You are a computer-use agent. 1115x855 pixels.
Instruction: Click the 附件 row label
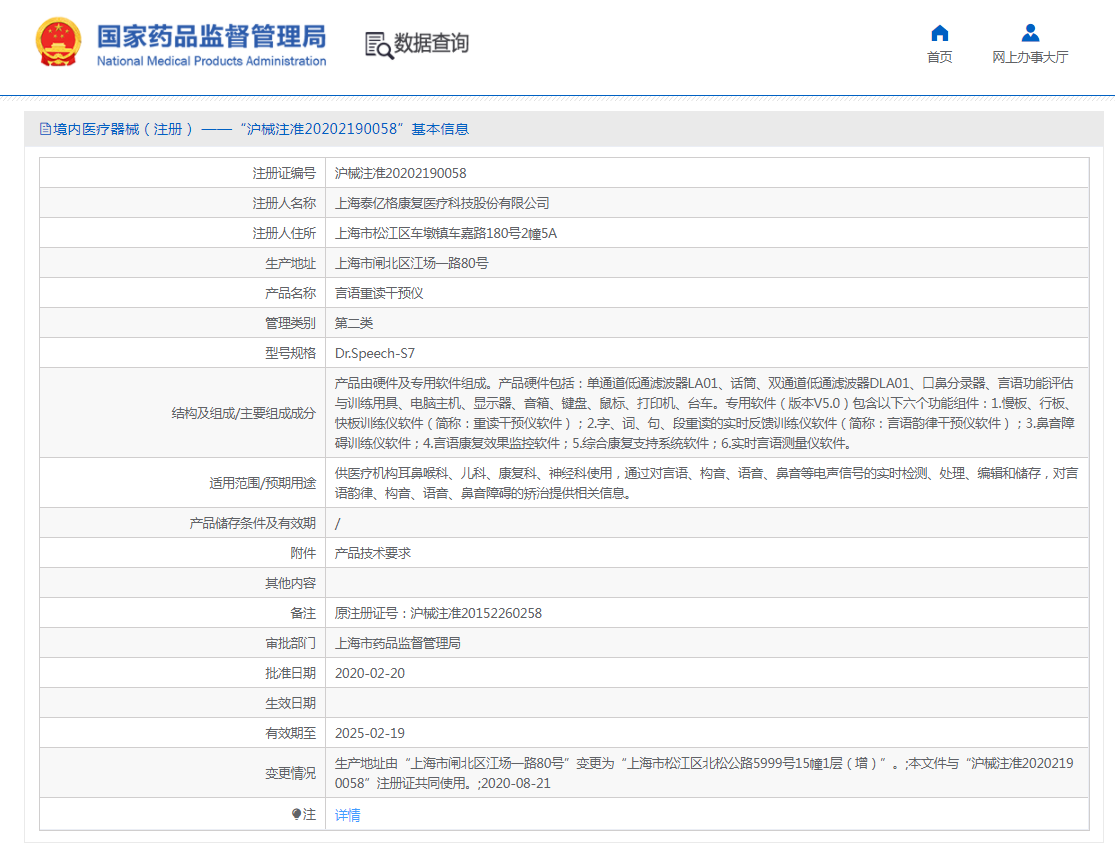[303, 553]
